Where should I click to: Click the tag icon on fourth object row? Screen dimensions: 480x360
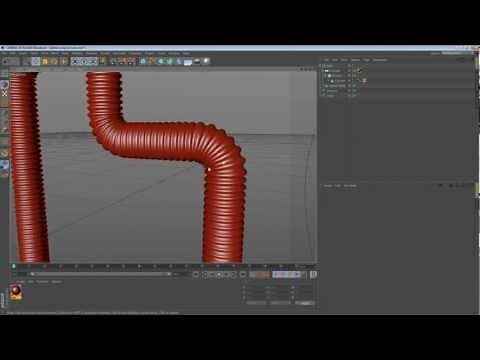point(364,81)
